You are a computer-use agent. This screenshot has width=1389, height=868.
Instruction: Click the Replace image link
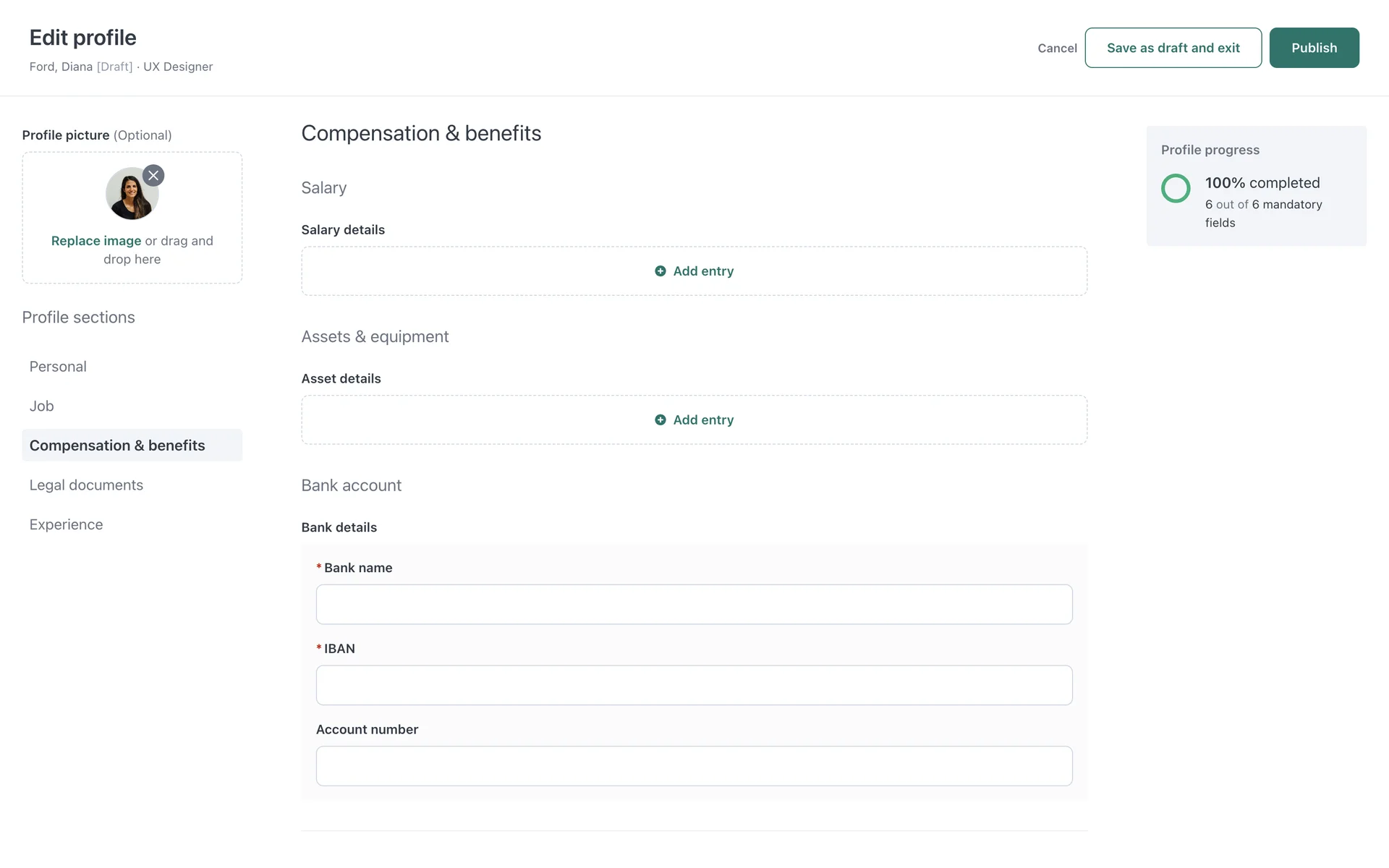[96, 241]
